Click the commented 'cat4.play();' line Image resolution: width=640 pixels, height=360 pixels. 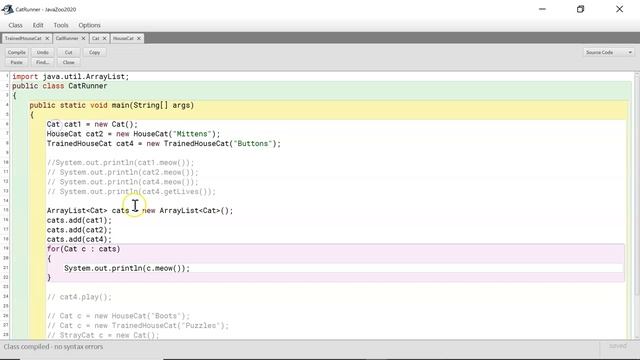(x=79, y=297)
